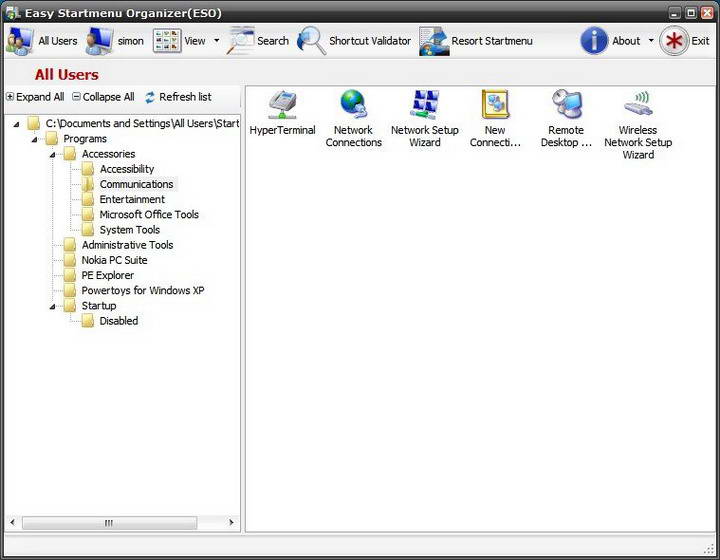Viewport: 720px width, 560px height.
Task: Click the Nokia PC Suite folder icon
Action: tap(70, 260)
